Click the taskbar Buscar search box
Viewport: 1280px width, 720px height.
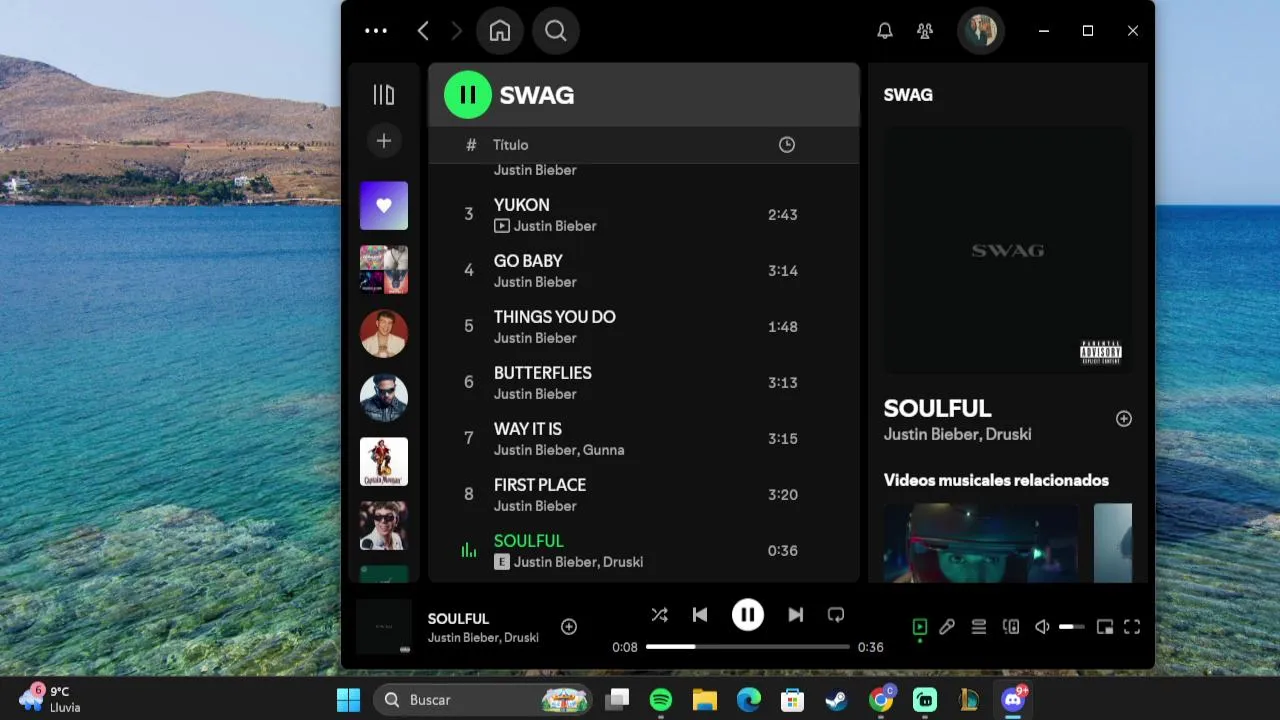pos(483,700)
